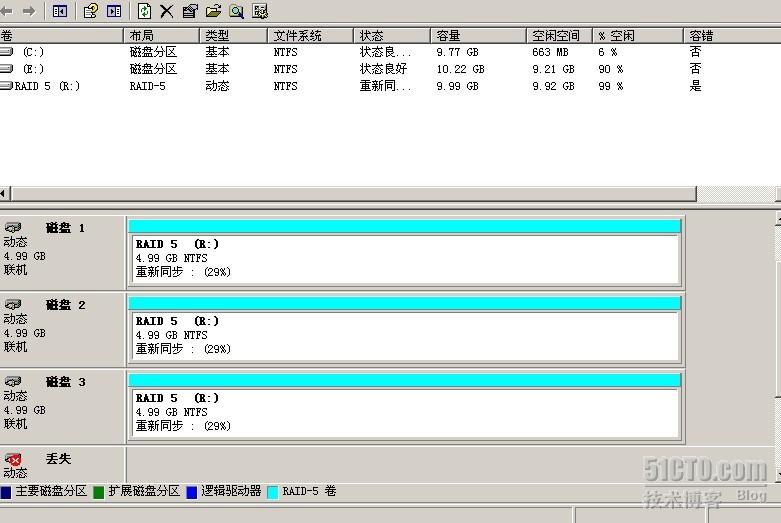This screenshot has width=781, height=523.
Task: Click the 重新同... status cell
Action: 386,86
